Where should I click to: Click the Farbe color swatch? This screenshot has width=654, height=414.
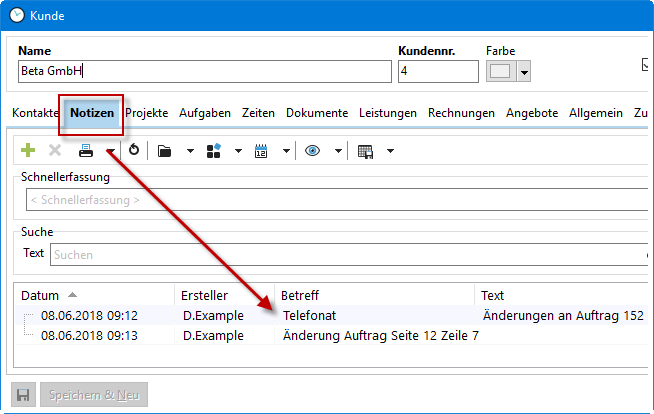click(x=500, y=72)
